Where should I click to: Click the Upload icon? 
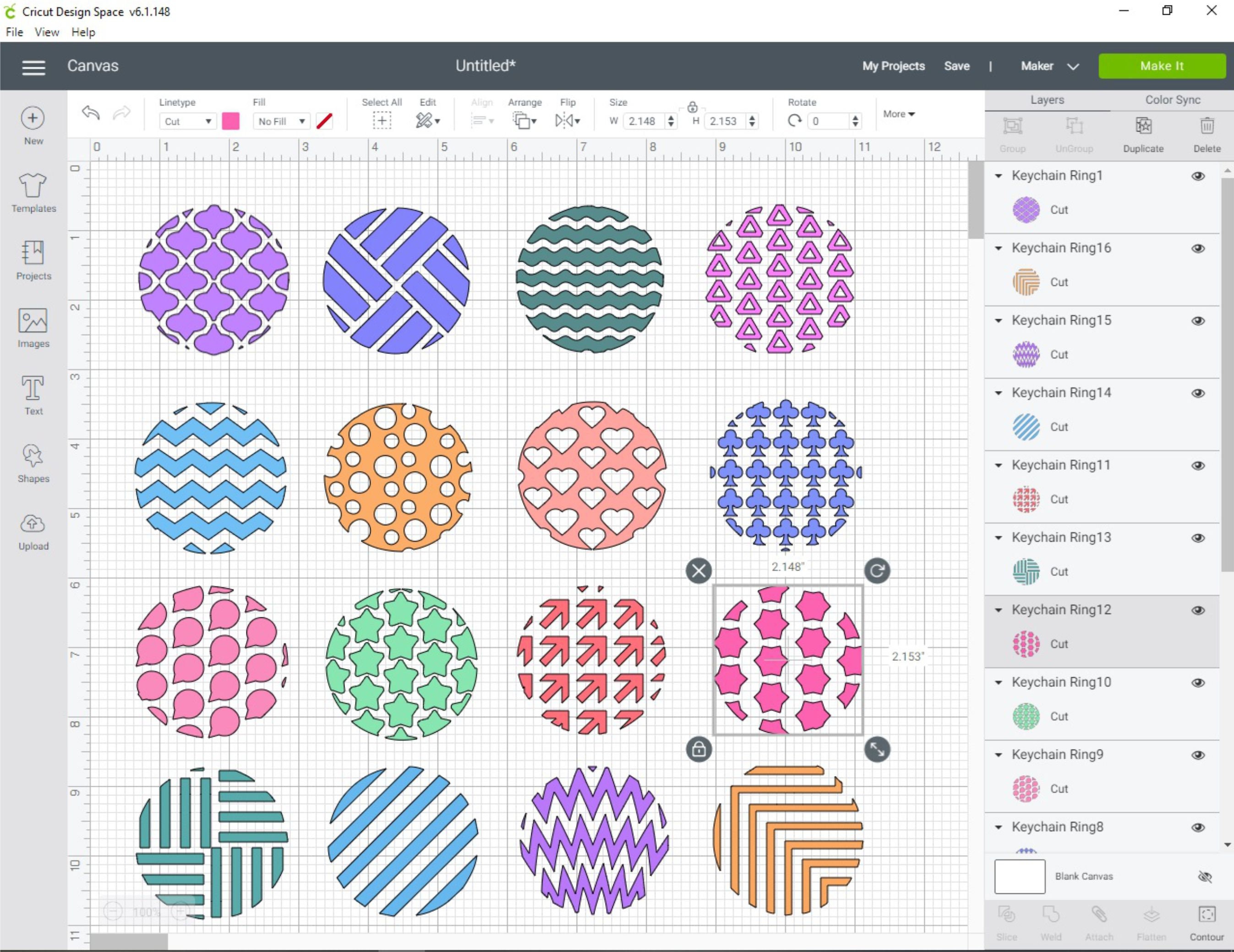pos(33,523)
